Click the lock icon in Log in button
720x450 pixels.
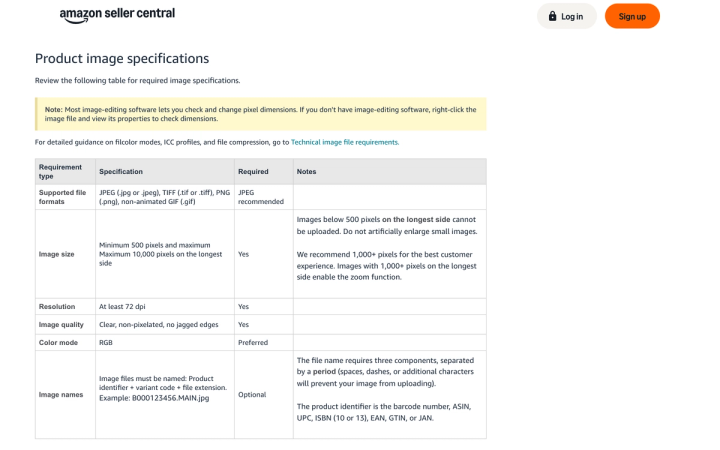pyautogui.click(x=552, y=16)
